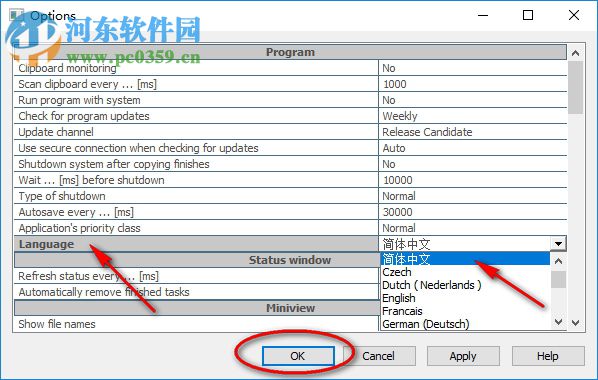Click the Auto secure connection value

(x=473, y=148)
